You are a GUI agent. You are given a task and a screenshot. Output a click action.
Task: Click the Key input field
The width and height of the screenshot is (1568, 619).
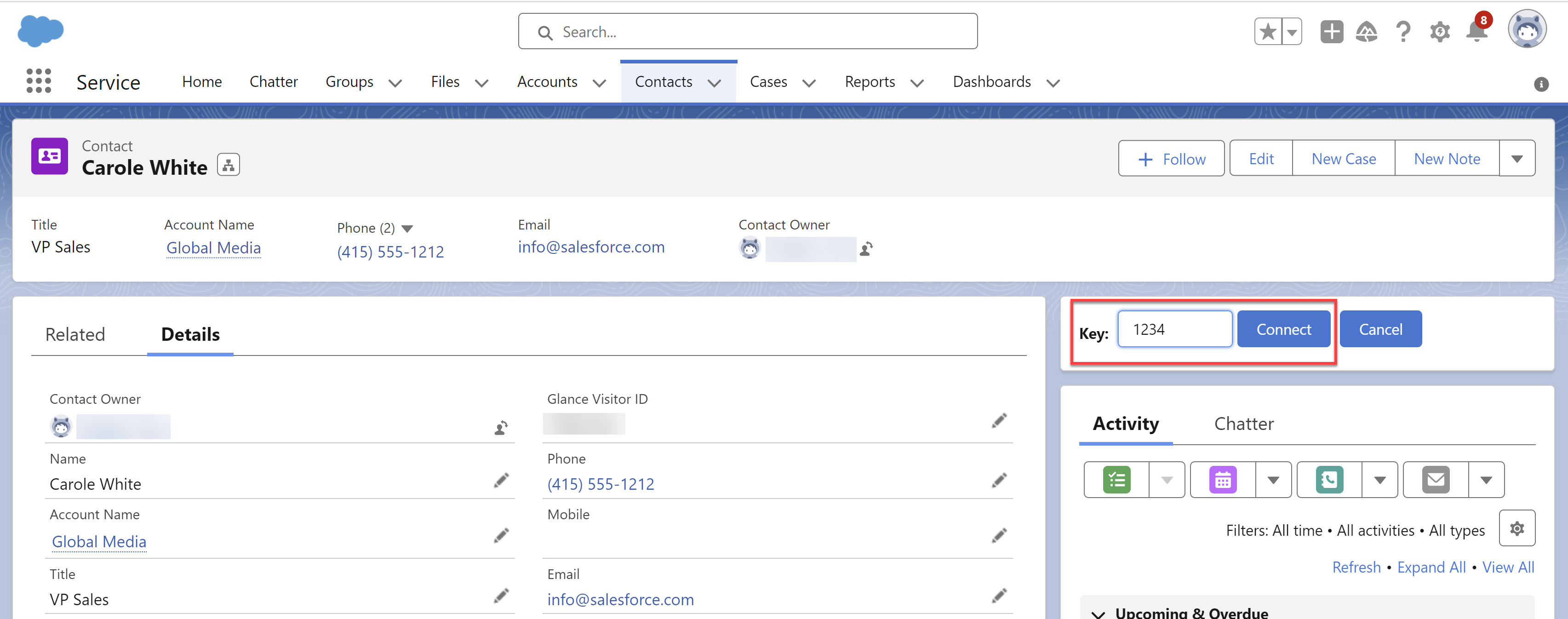tap(1174, 329)
